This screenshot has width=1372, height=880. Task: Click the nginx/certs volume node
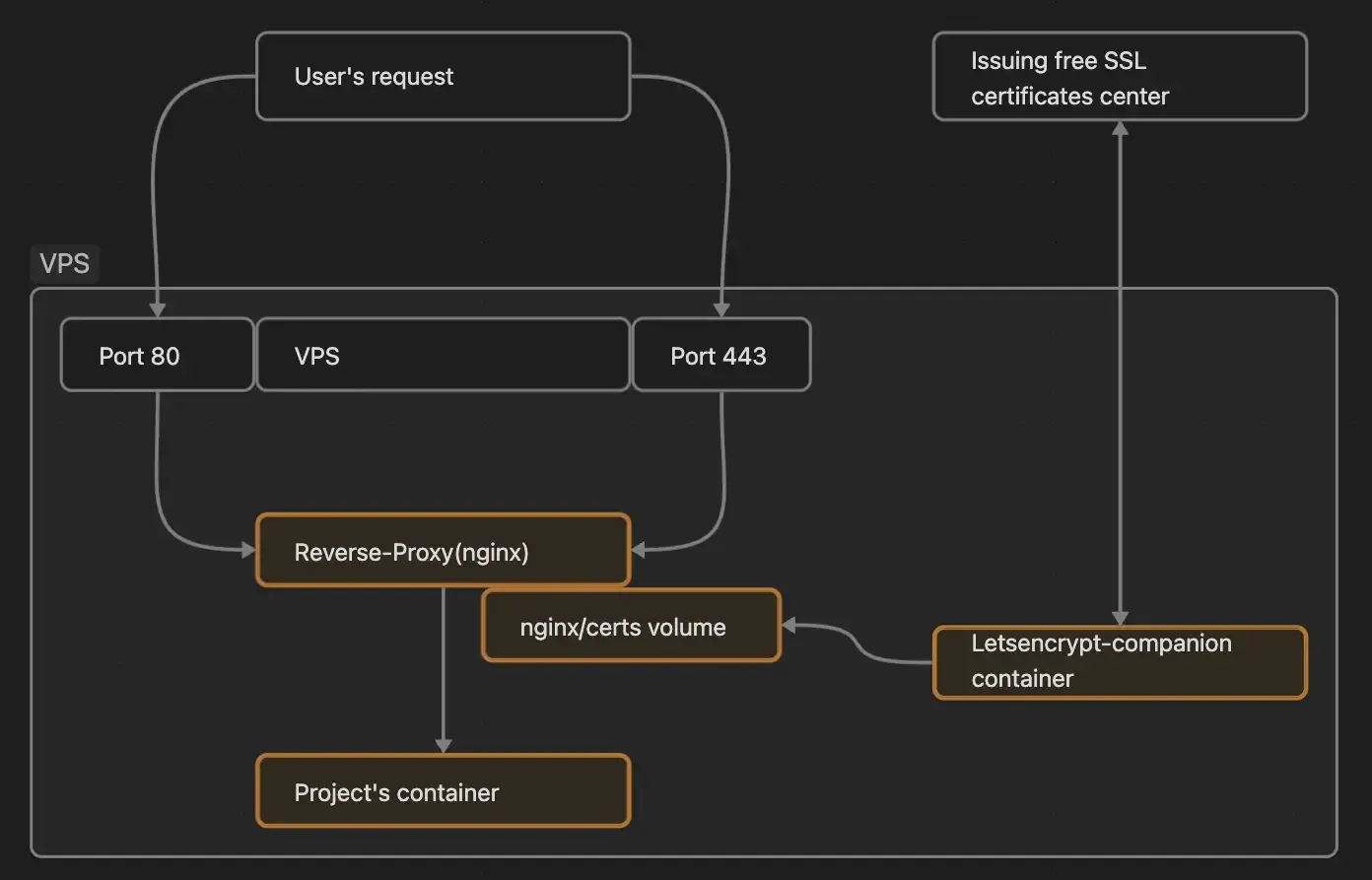631,627
